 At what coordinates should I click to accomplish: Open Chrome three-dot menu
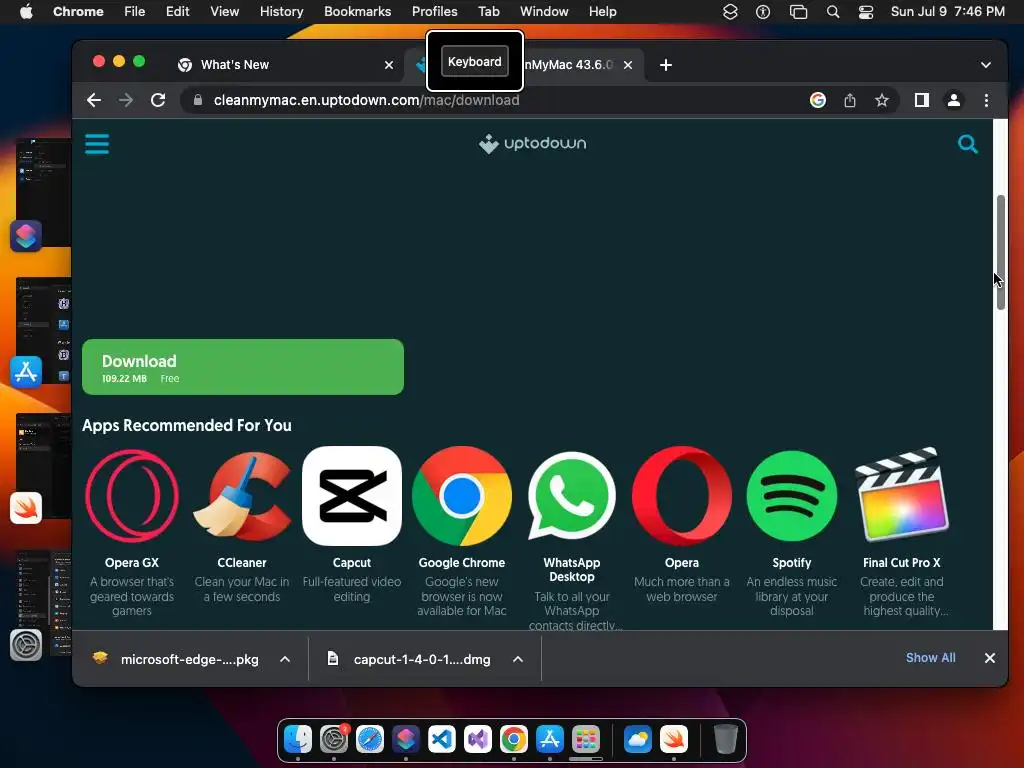tap(986, 100)
